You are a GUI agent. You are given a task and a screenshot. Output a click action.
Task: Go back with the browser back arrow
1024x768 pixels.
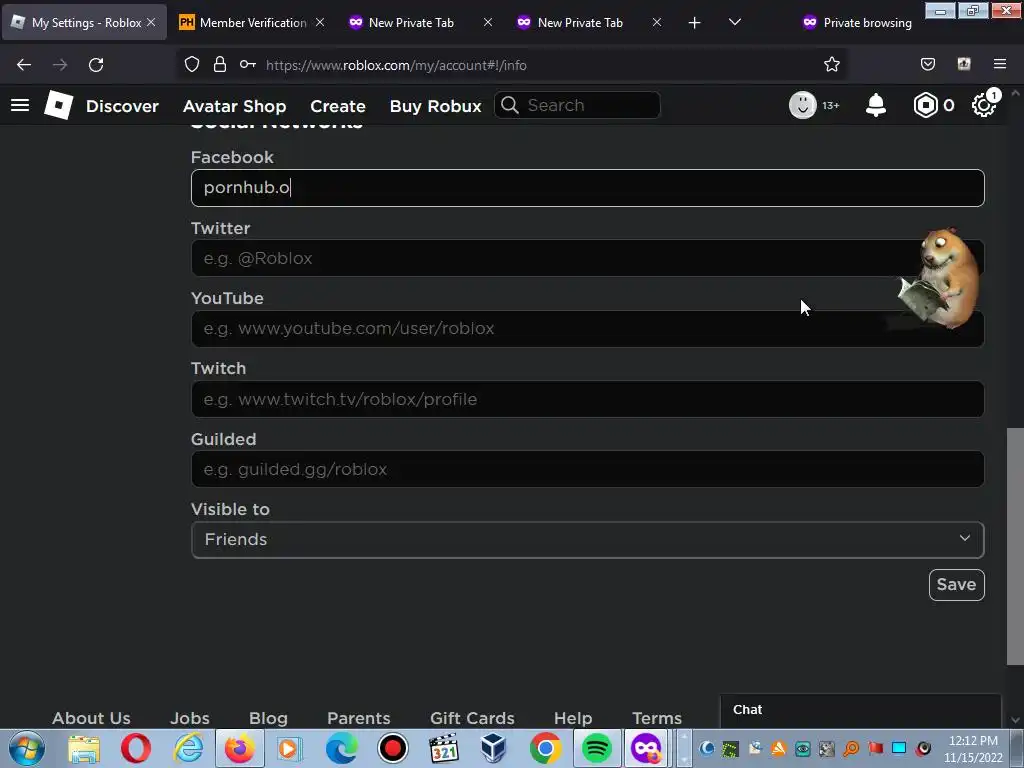coord(24,65)
